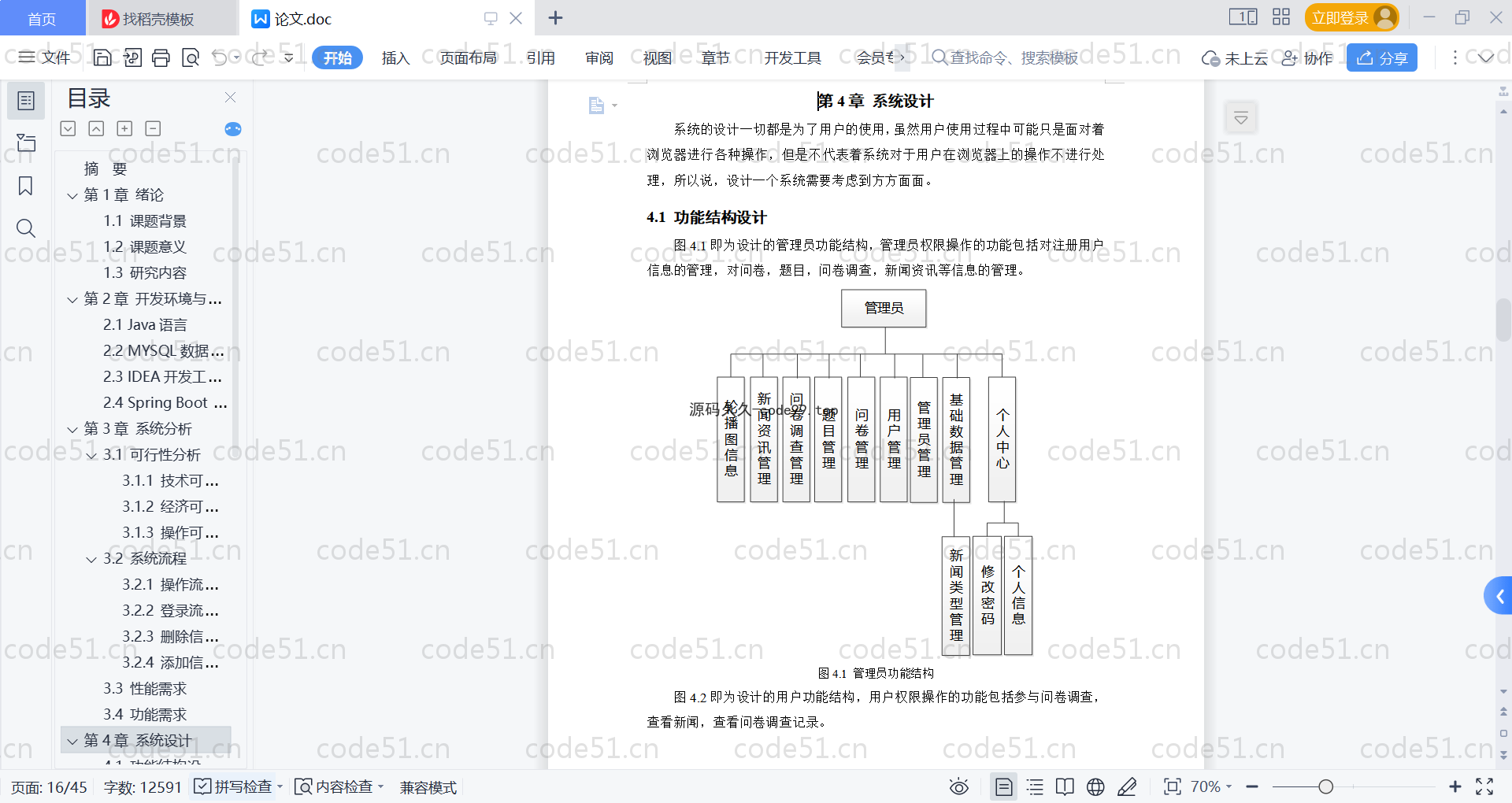Click the Undo arrow icon

tap(220, 57)
